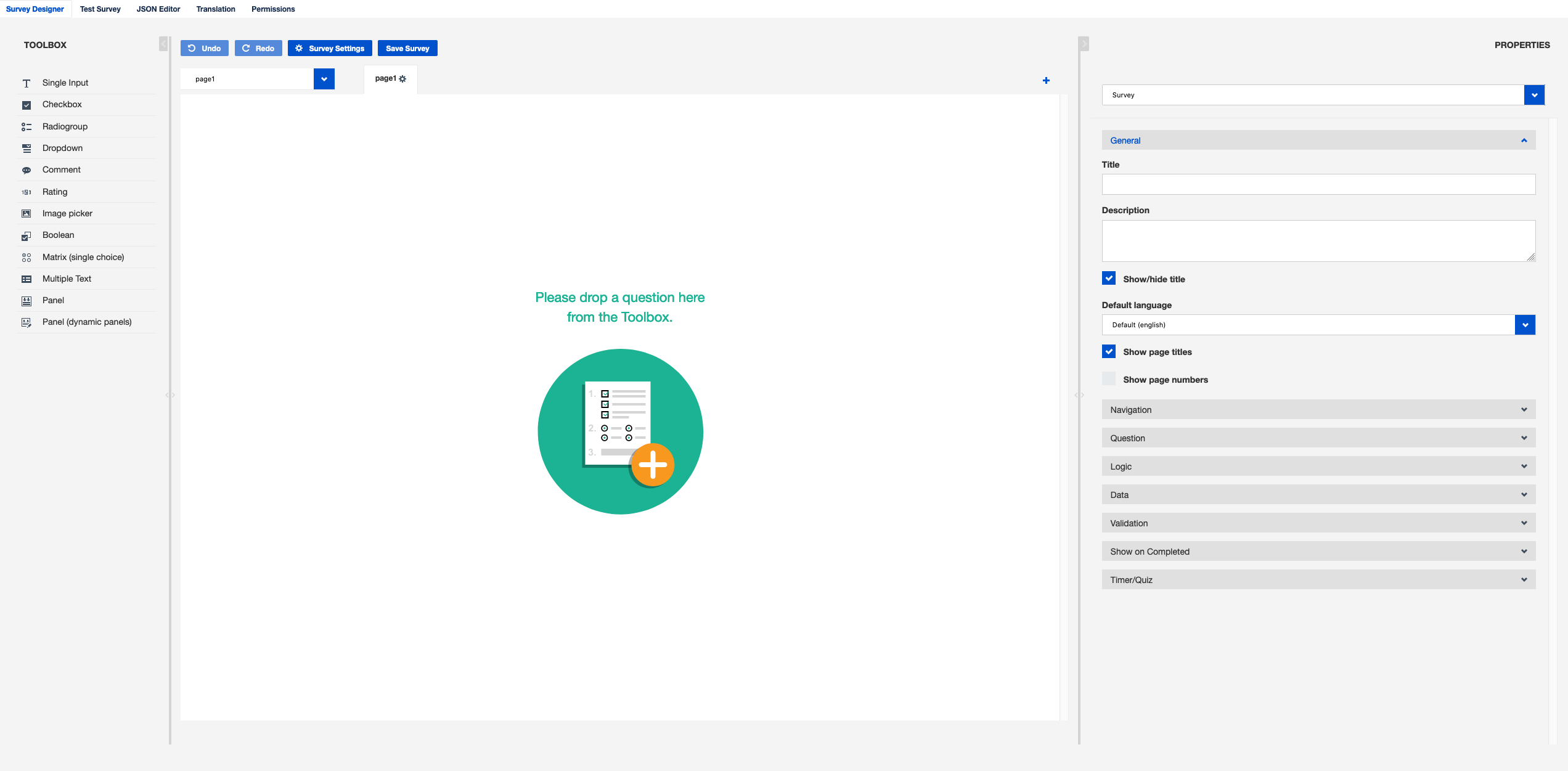Click into the survey Title field

(x=1318, y=184)
